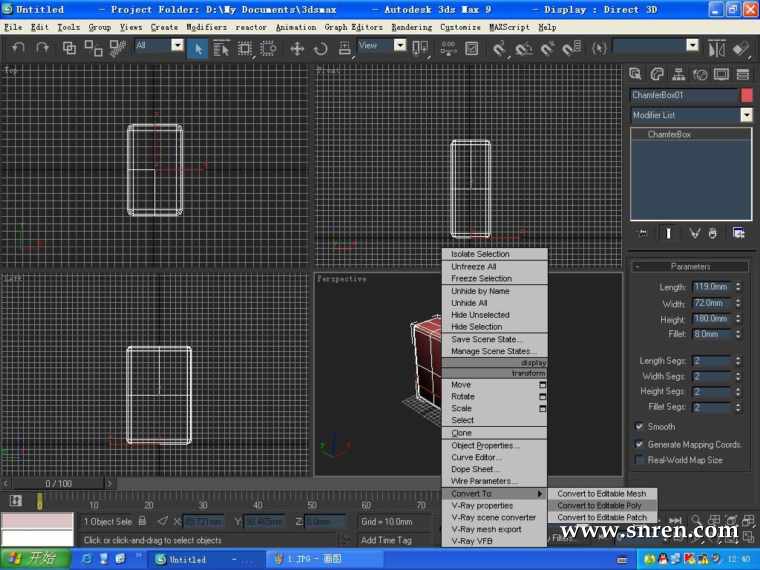Click Remove Modifier trash icon

(x=712, y=234)
